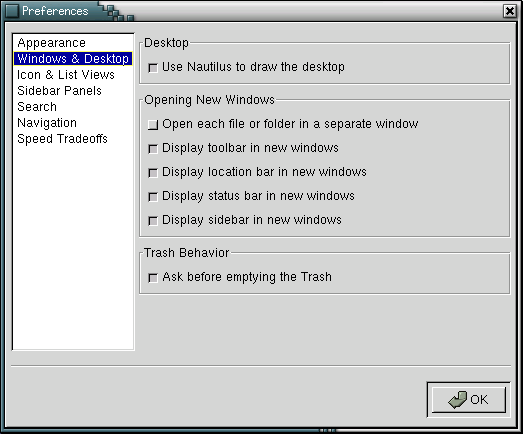This screenshot has height=434, width=523.
Task: Confirm preferences with the OK button
Action: pos(469,400)
